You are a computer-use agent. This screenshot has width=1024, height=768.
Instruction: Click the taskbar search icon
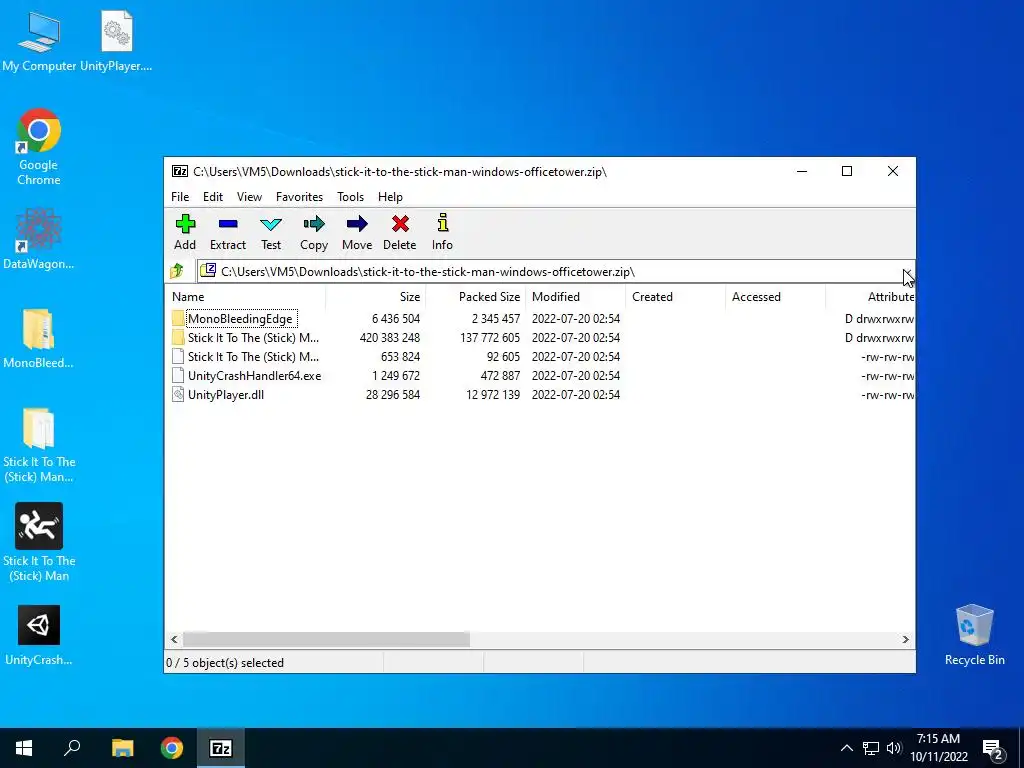pos(72,748)
